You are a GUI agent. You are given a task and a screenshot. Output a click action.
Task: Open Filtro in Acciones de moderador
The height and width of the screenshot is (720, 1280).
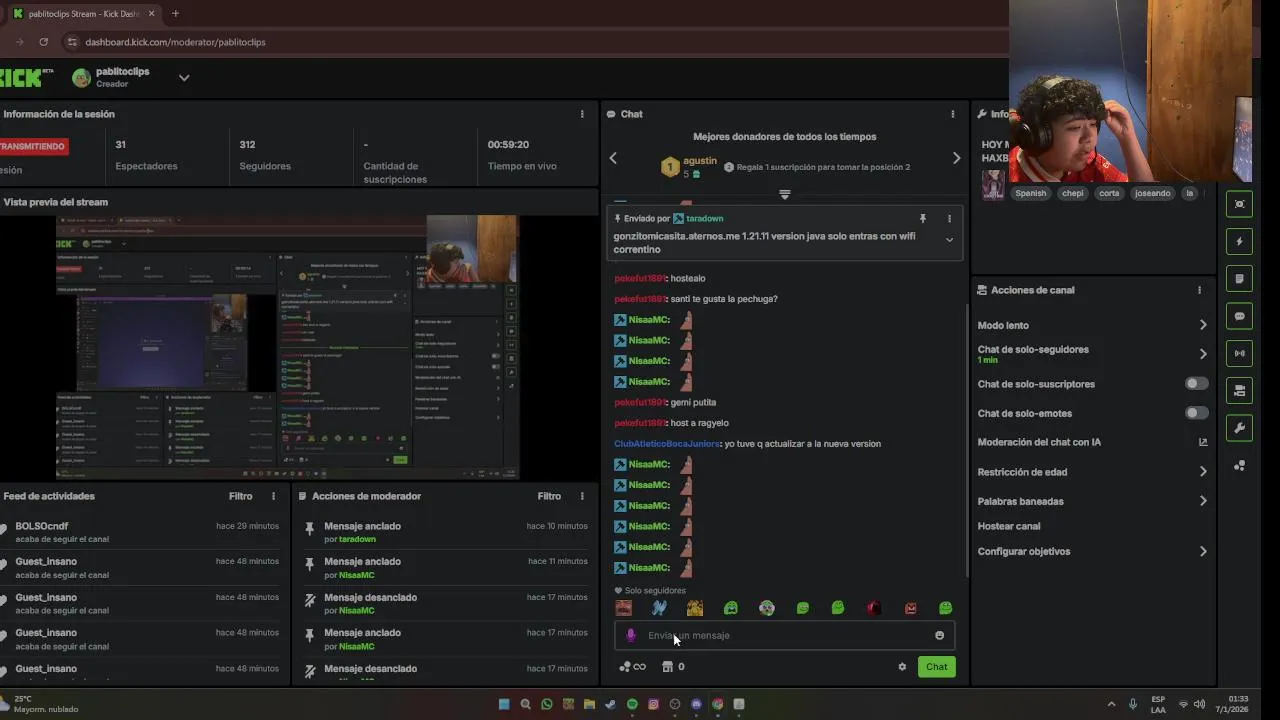(x=549, y=496)
